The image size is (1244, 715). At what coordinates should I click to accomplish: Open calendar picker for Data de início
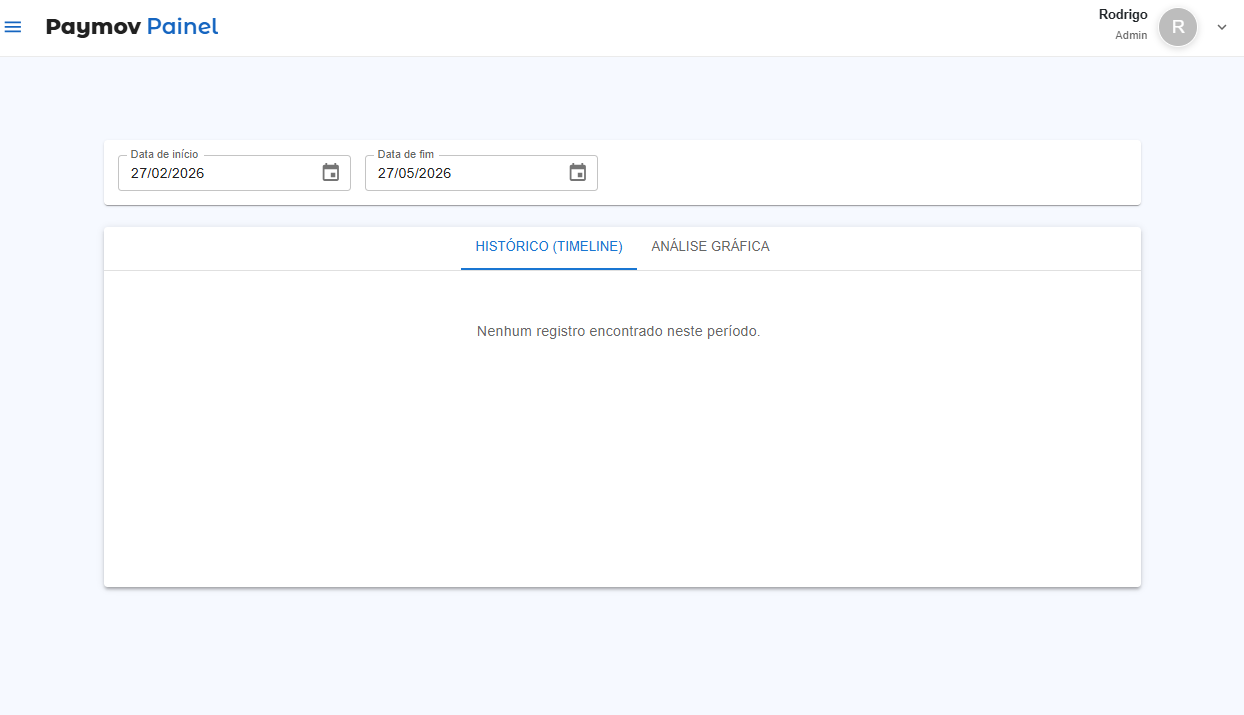[331, 173]
